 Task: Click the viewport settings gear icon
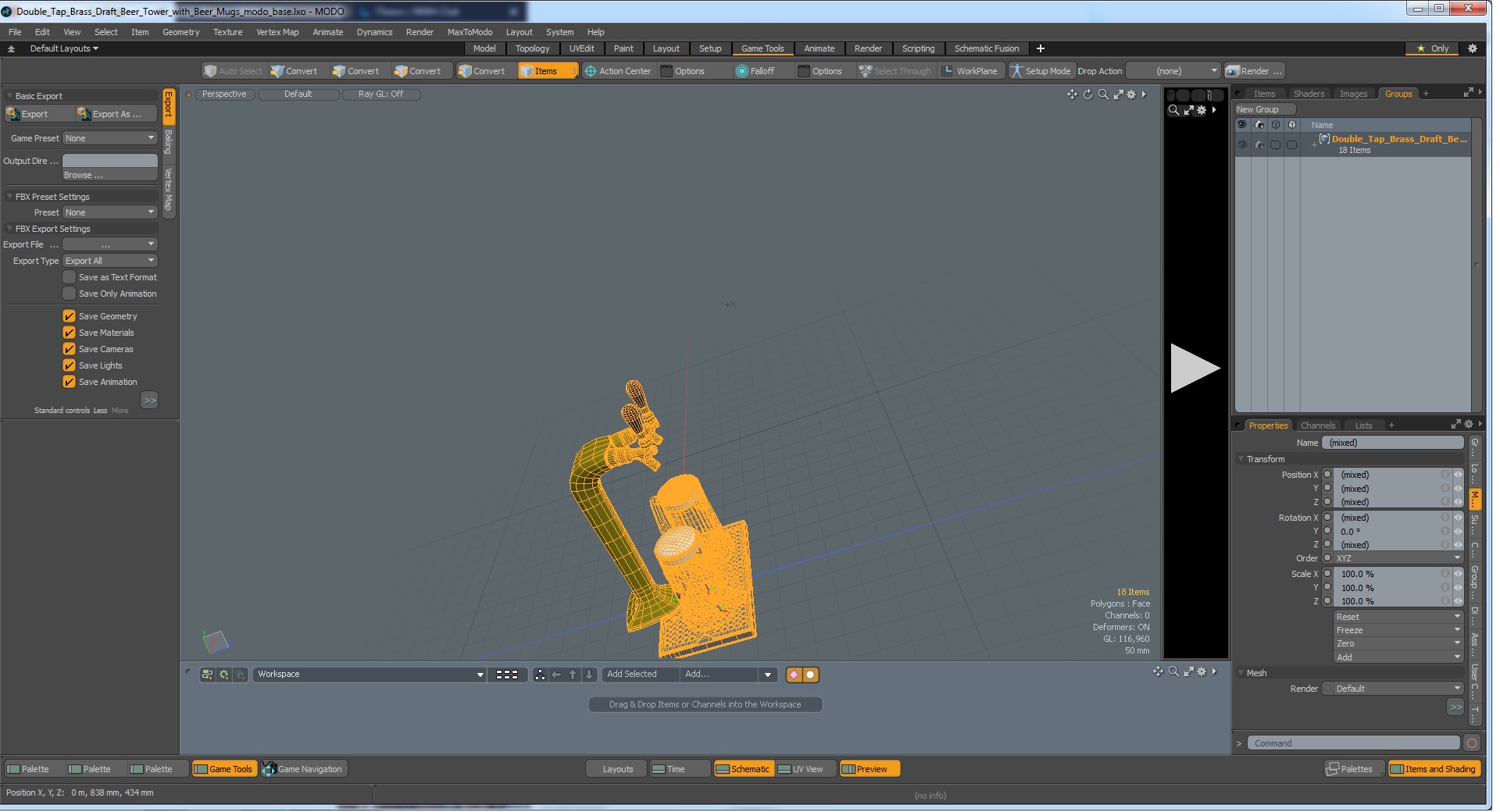pyautogui.click(x=1131, y=94)
